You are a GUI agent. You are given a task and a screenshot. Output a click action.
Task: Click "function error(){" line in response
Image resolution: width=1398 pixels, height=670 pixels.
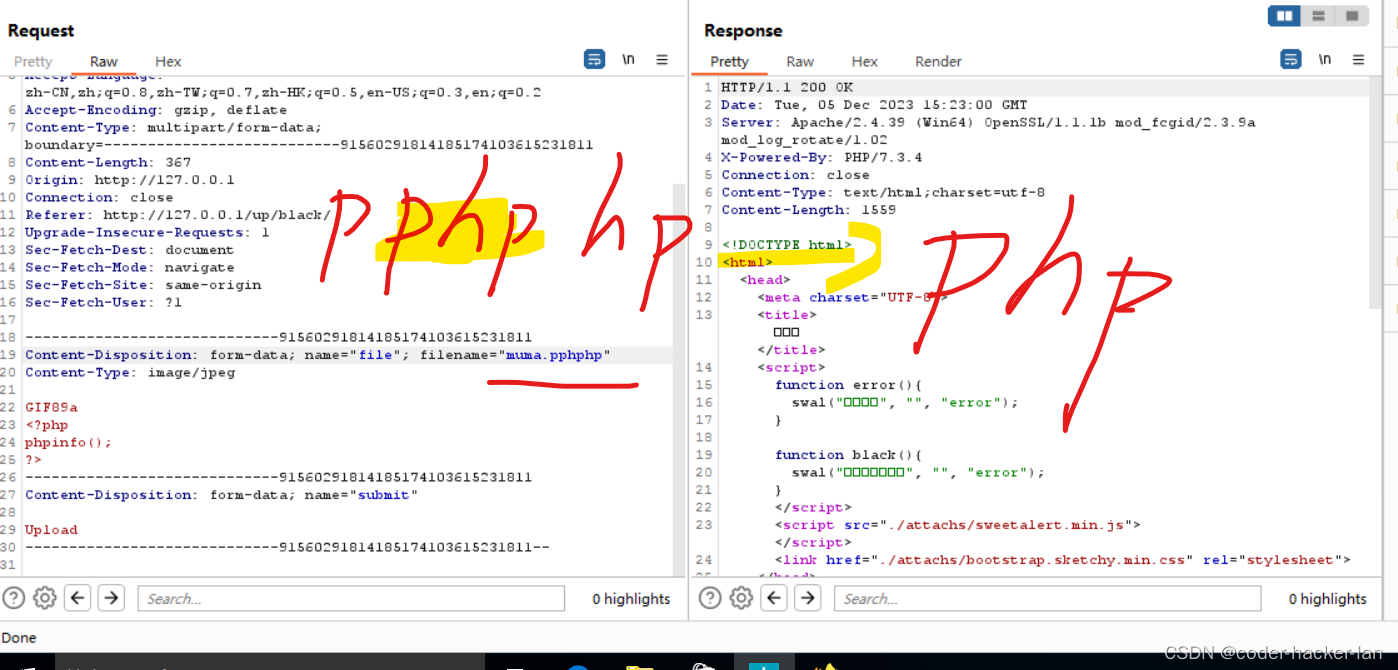point(848,385)
